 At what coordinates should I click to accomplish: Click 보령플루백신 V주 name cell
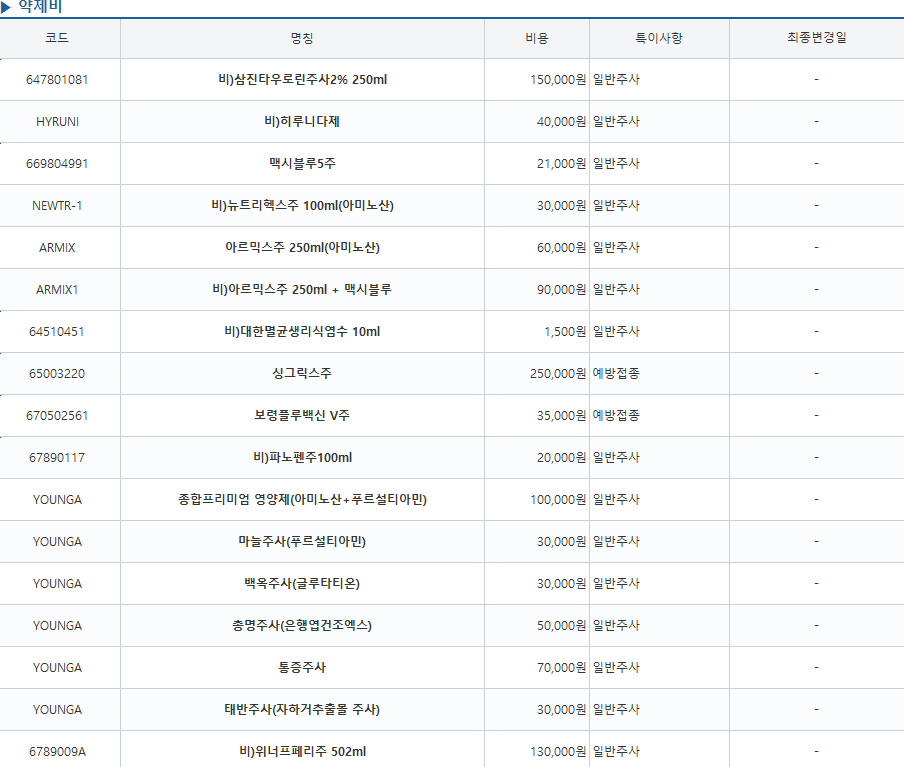tap(302, 416)
